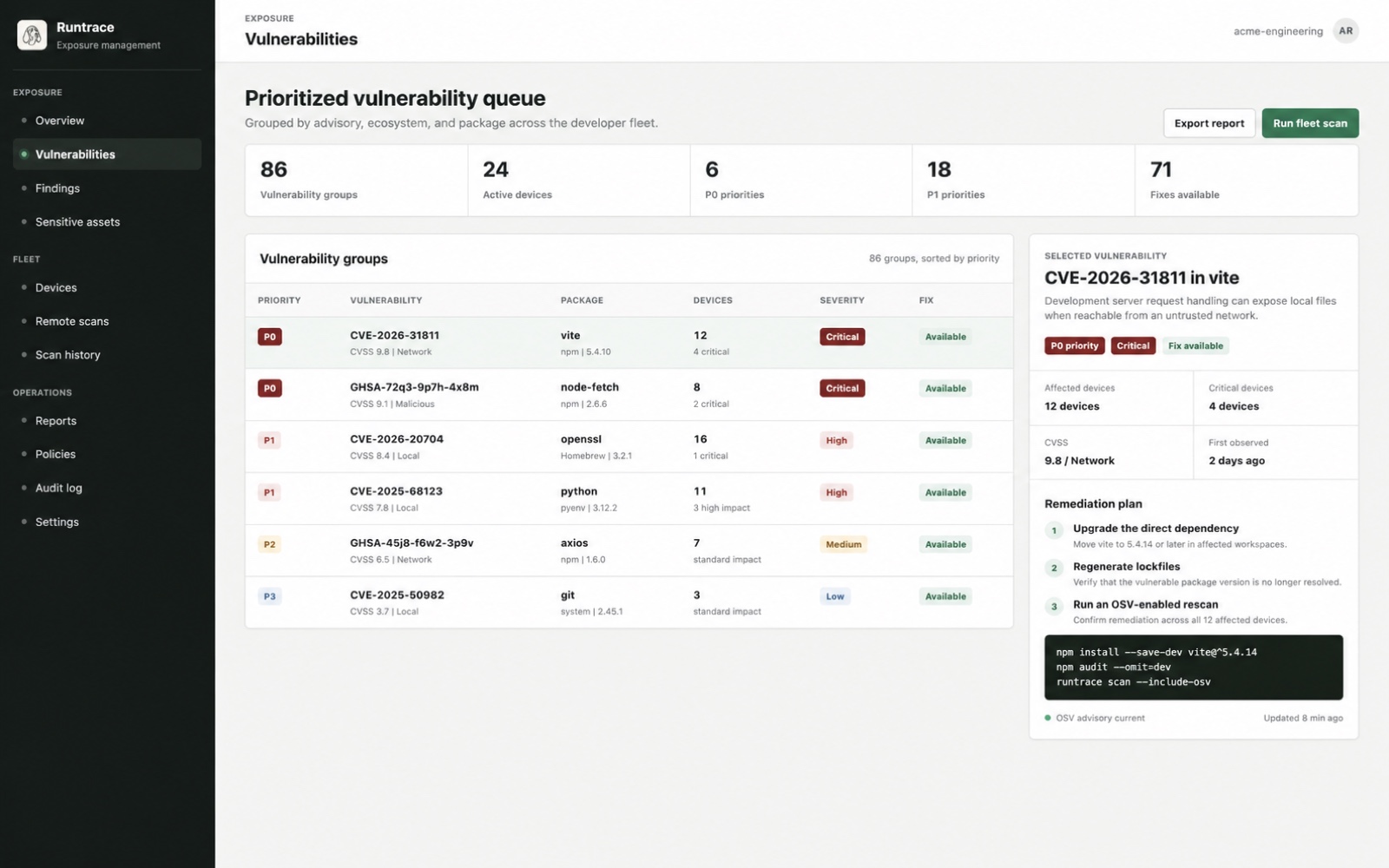Select Vulnerabilities in the sidebar
Image resolution: width=1389 pixels, height=868 pixels.
[x=108, y=155]
